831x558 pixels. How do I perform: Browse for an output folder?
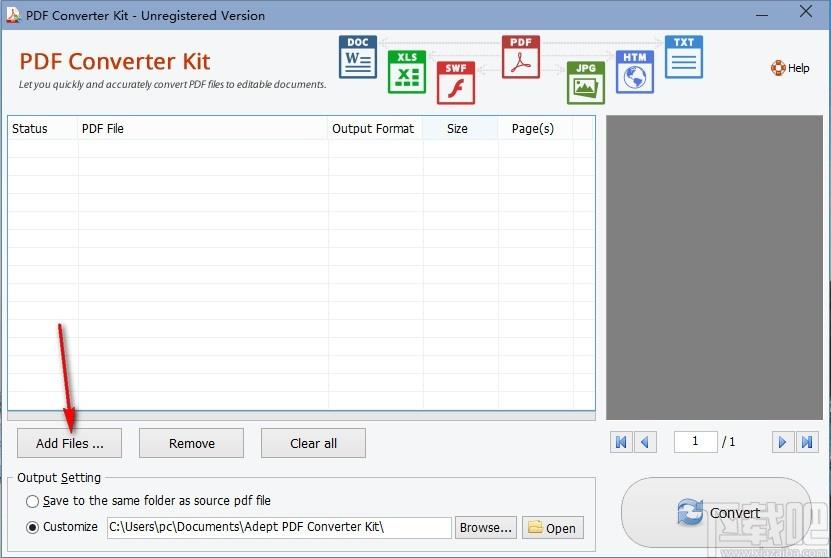(485, 528)
